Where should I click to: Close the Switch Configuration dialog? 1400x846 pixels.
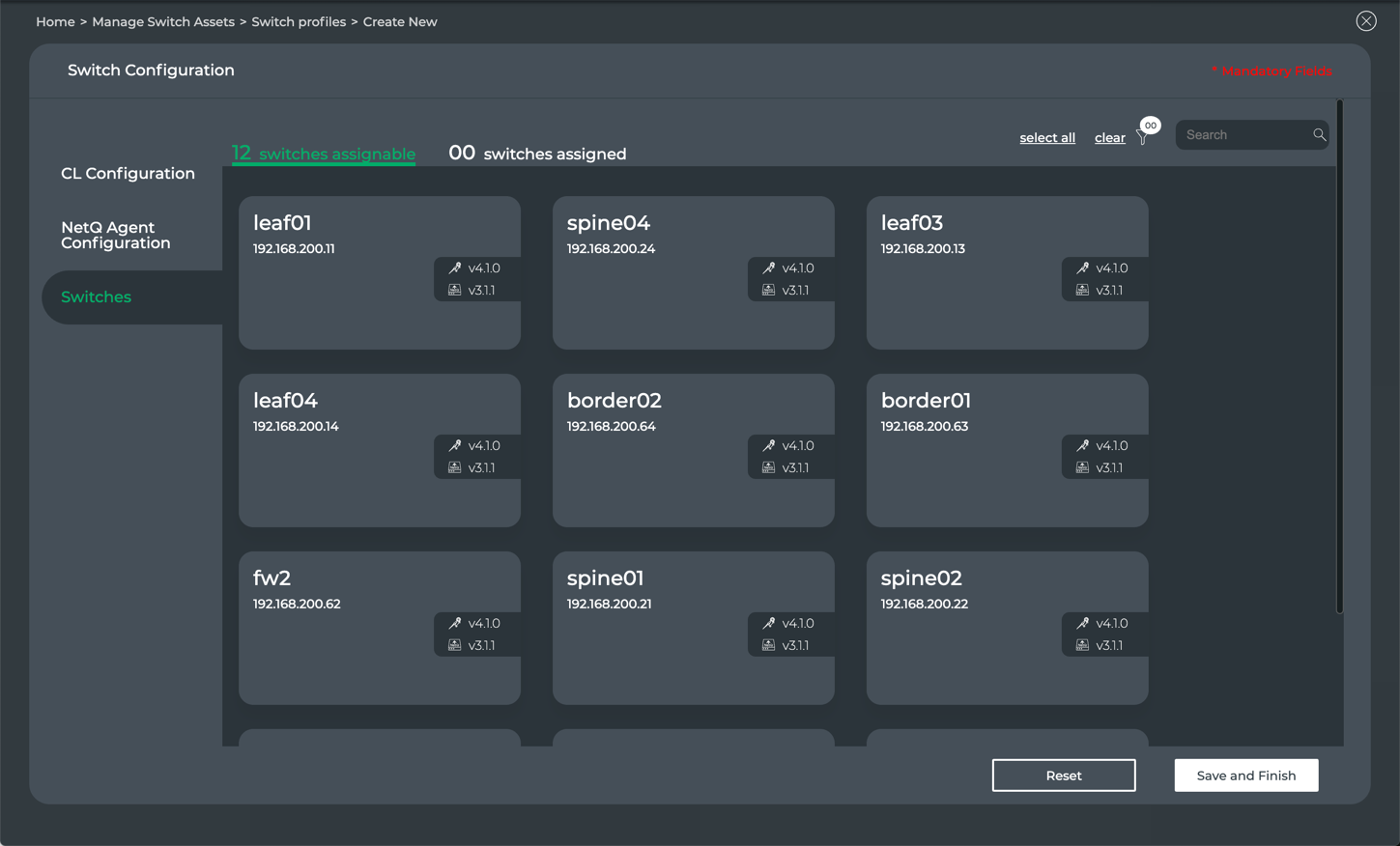click(x=1365, y=21)
